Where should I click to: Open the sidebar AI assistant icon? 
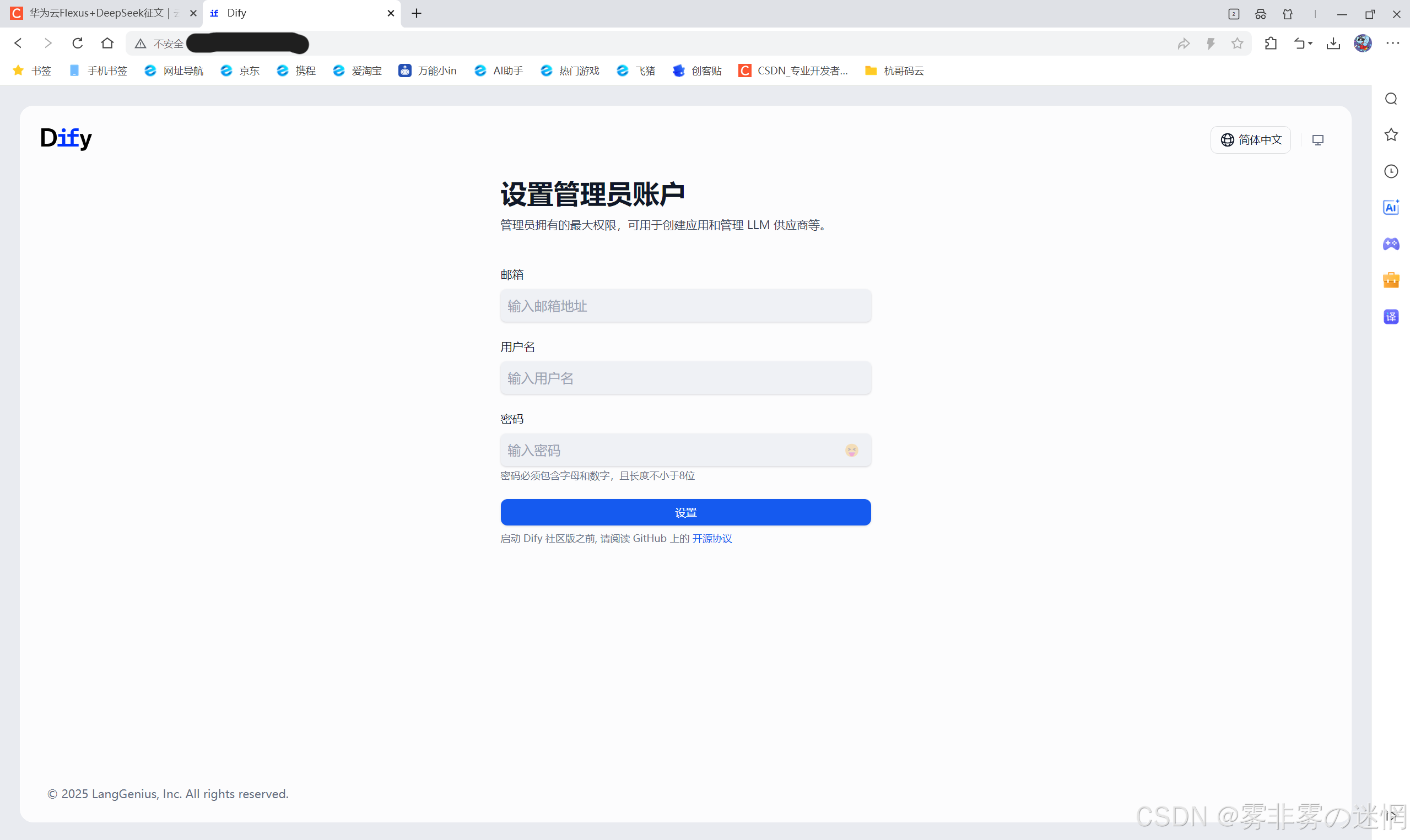[1391, 207]
